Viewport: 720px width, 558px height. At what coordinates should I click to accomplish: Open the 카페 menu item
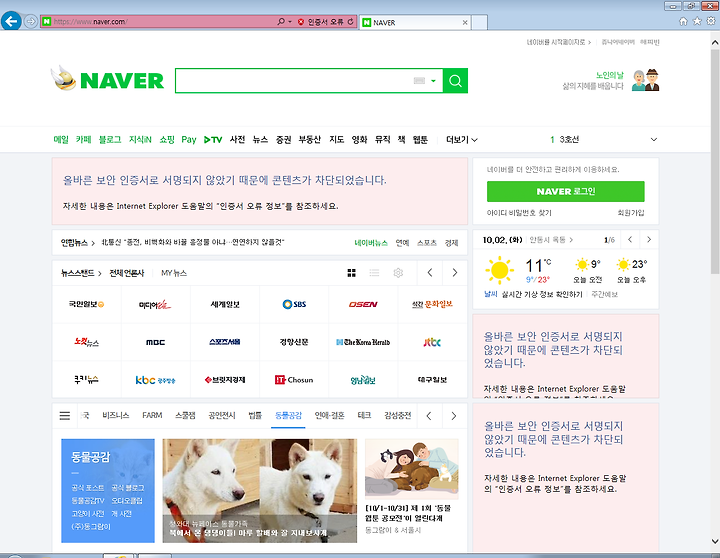84,139
